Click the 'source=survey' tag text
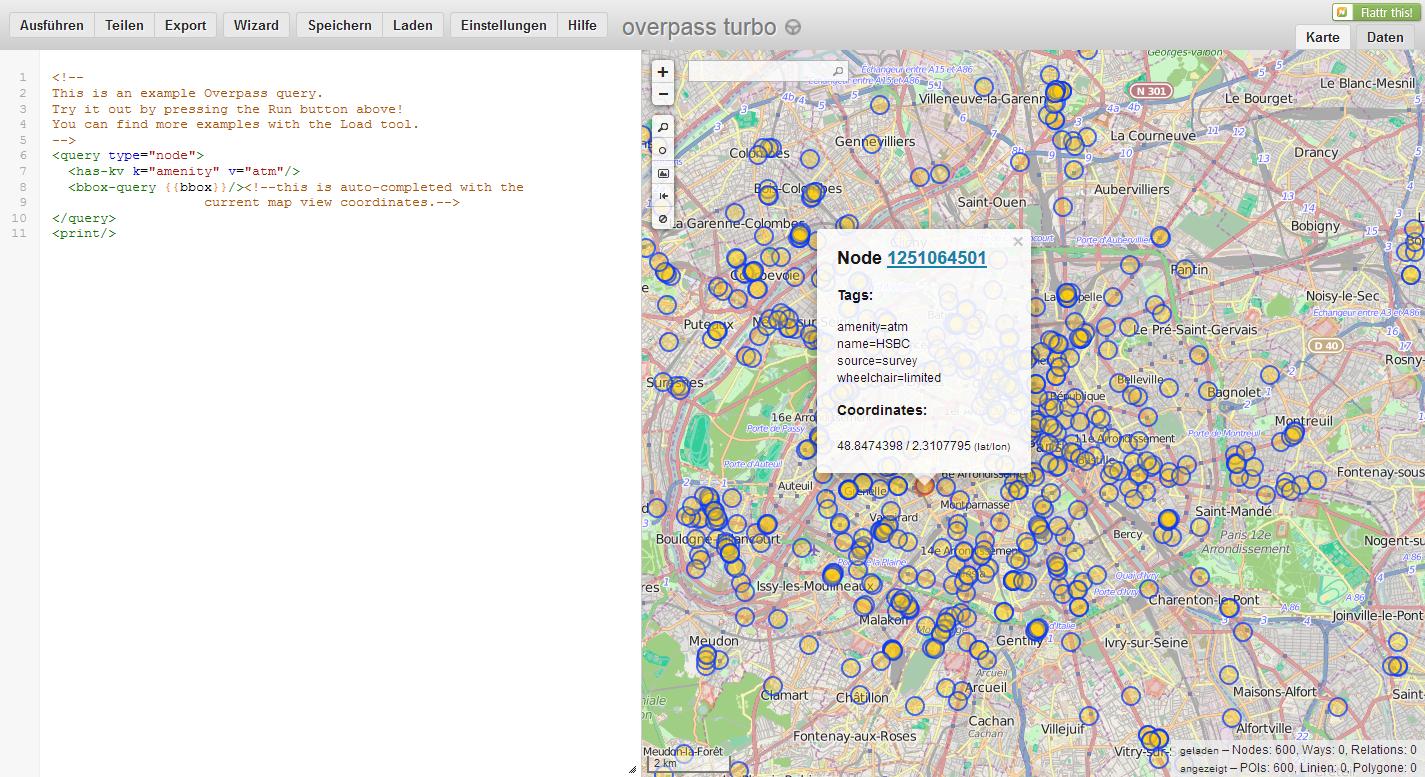1425x777 pixels. click(877, 361)
